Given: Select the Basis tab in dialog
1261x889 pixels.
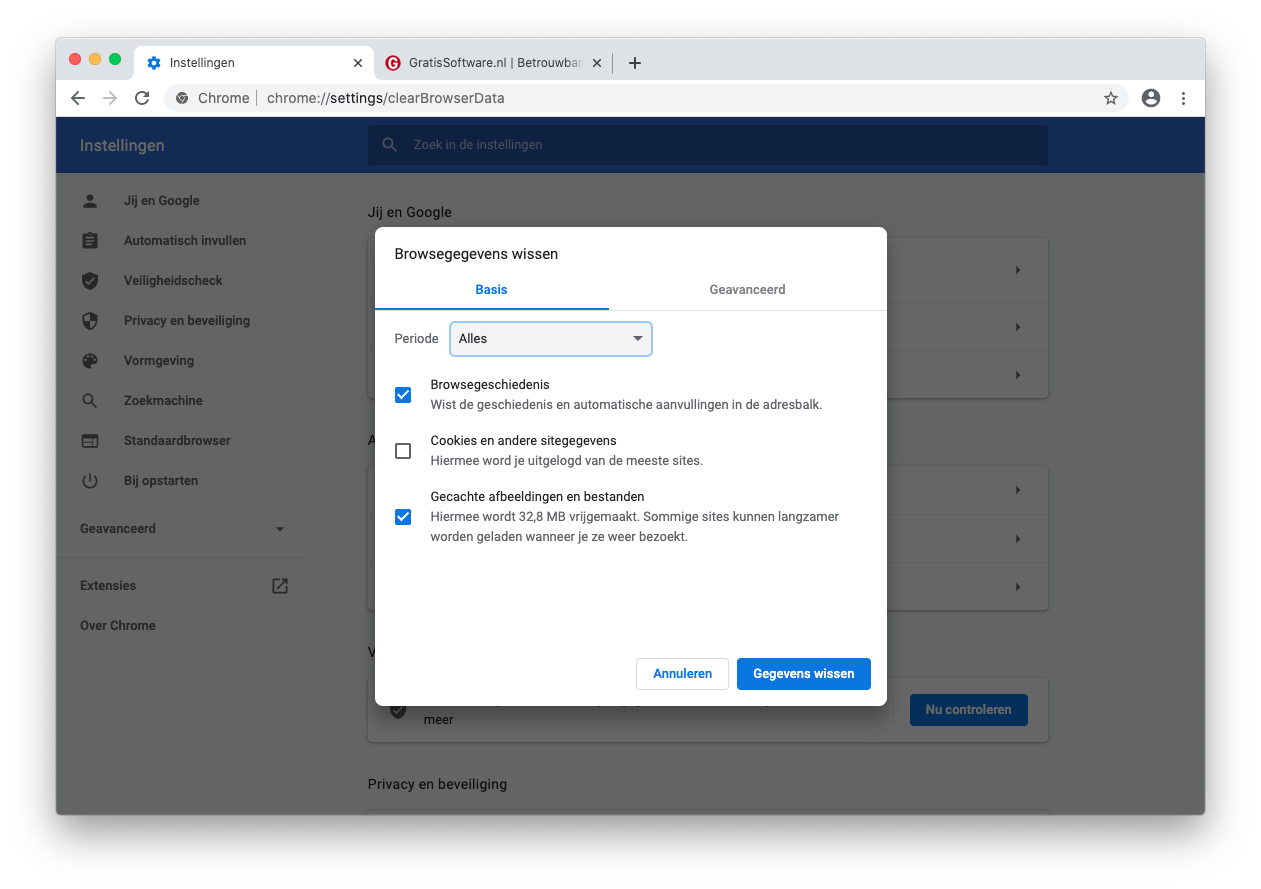Looking at the screenshot, I should point(491,290).
